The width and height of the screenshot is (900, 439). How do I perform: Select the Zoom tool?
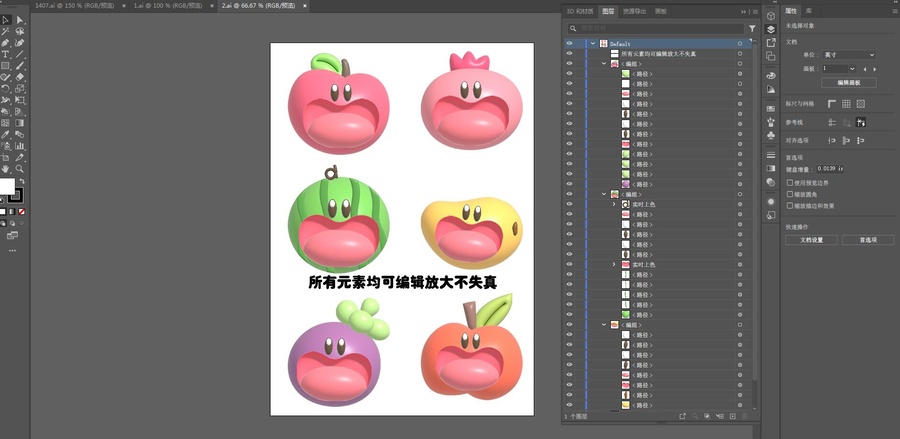(20, 169)
